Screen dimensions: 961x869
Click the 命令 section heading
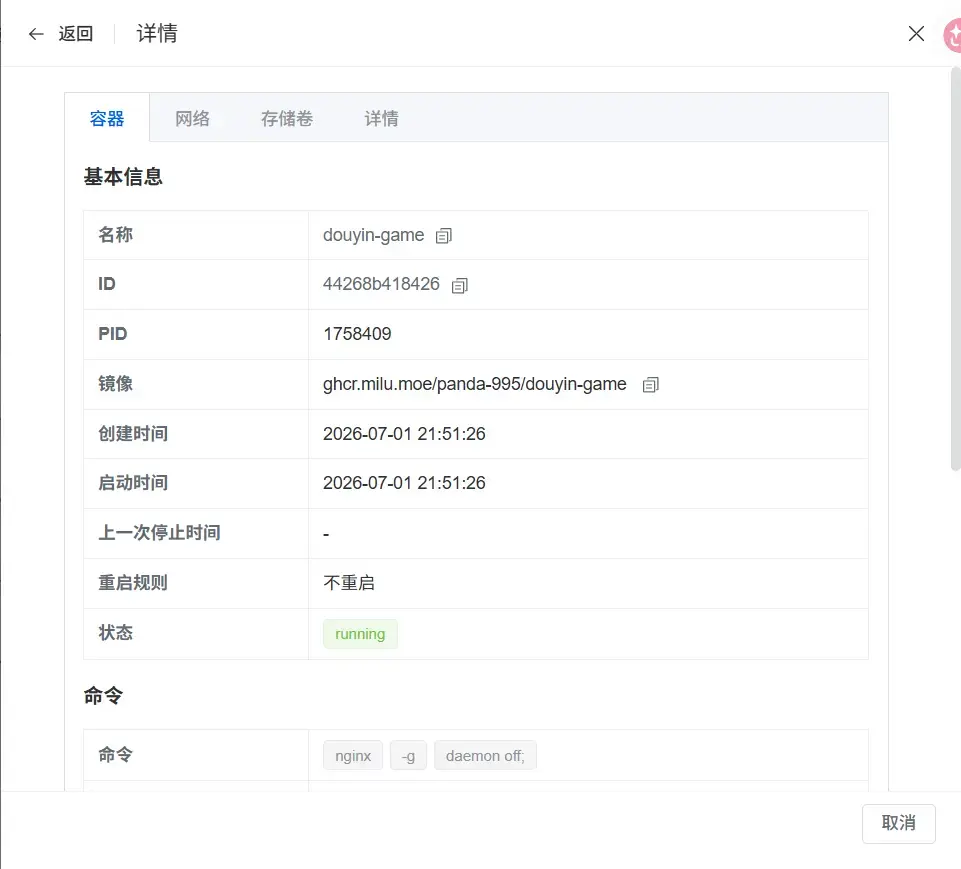[x=104, y=696]
